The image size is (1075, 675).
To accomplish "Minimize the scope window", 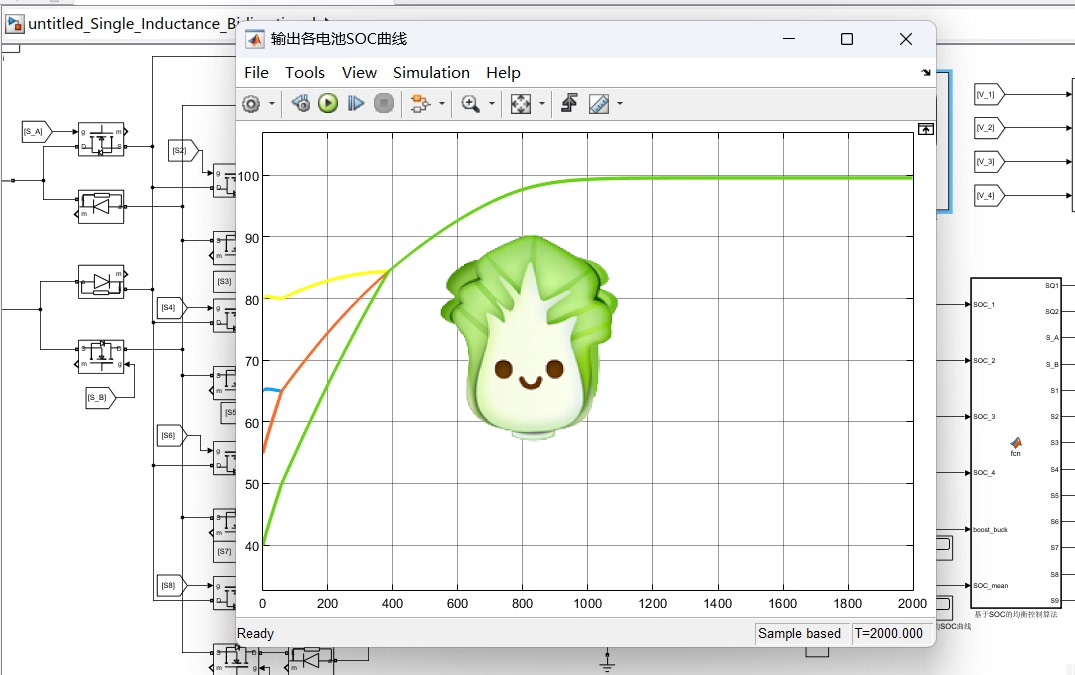I will point(789,39).
